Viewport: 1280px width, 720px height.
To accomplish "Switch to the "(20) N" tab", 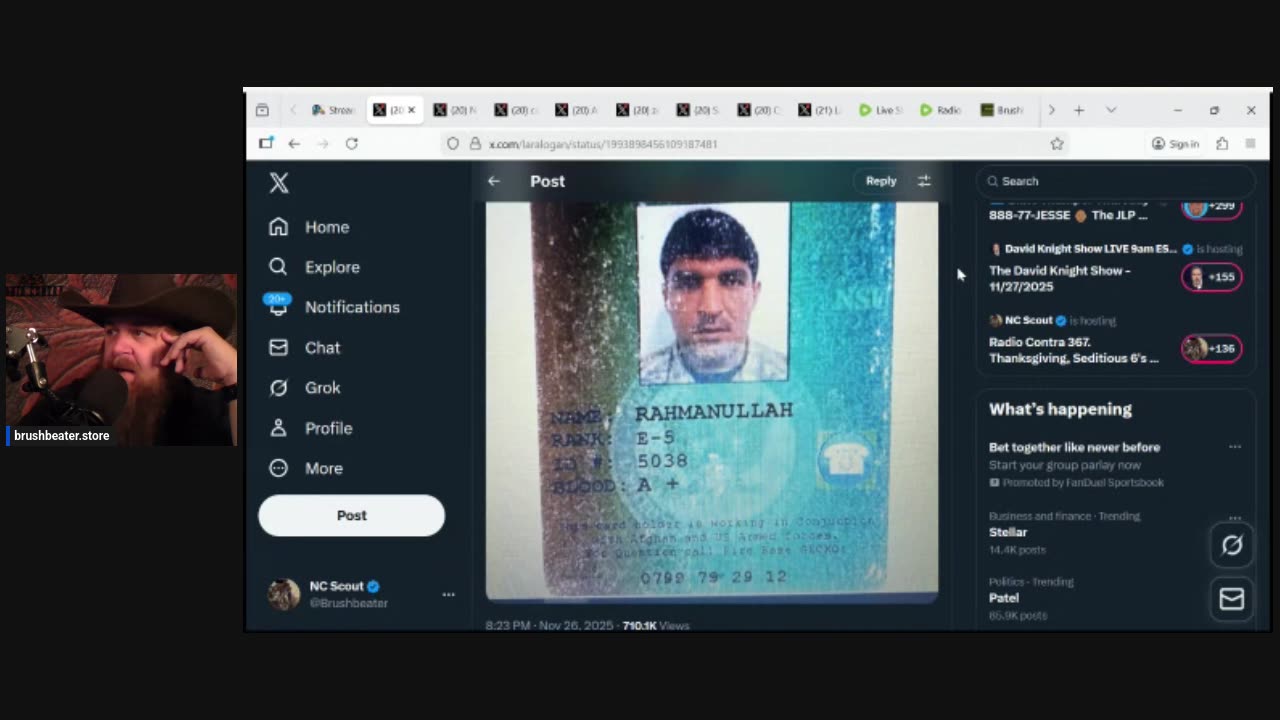I will [x=455, y=110].
